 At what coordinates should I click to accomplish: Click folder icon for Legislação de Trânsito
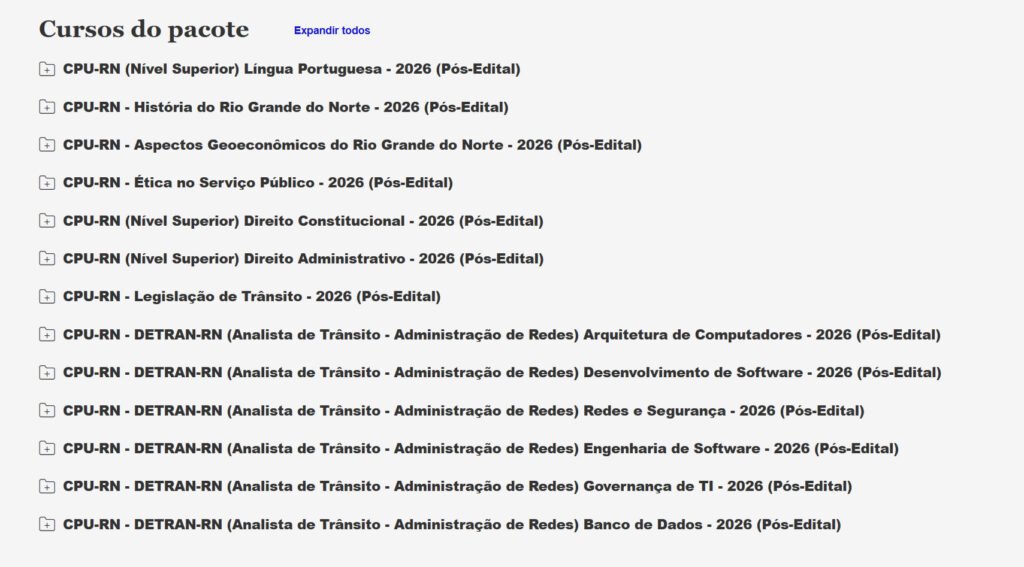coord(47,297)
